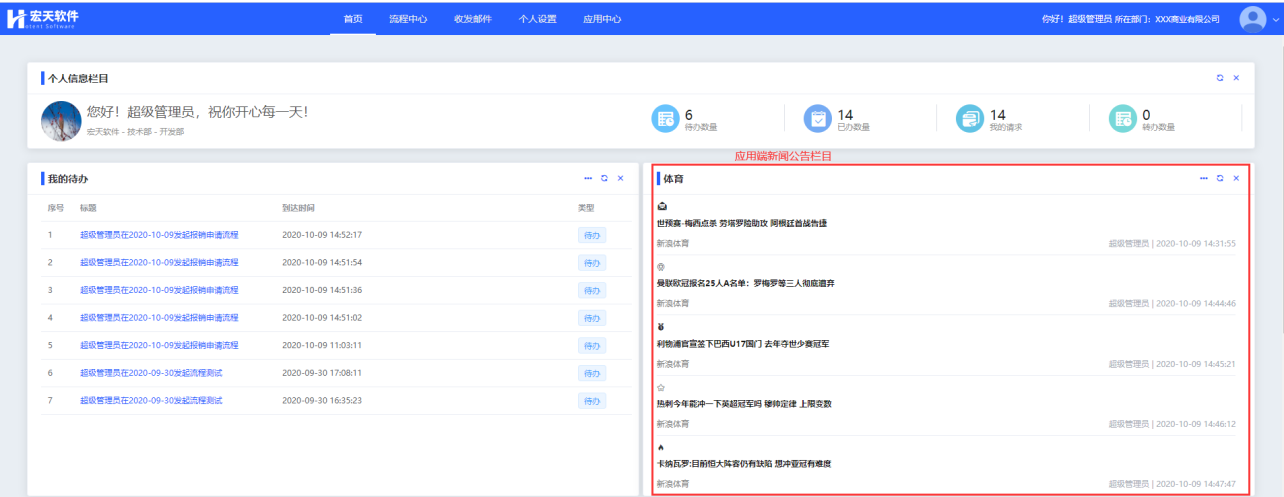Select 个人设置 in the top navigation
Image resolution: width=1284 pixels, height=497 pixels.
[537, 19]
